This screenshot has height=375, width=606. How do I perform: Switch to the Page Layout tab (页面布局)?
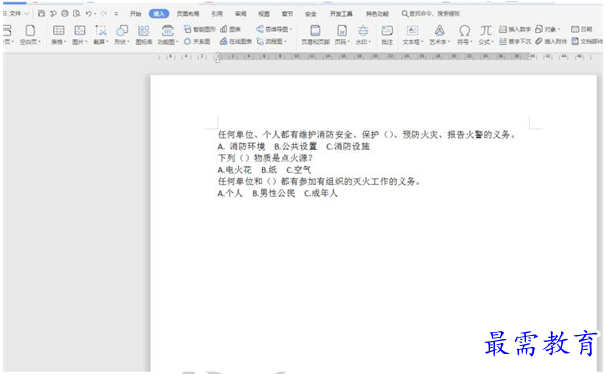[x=188, y=14]
